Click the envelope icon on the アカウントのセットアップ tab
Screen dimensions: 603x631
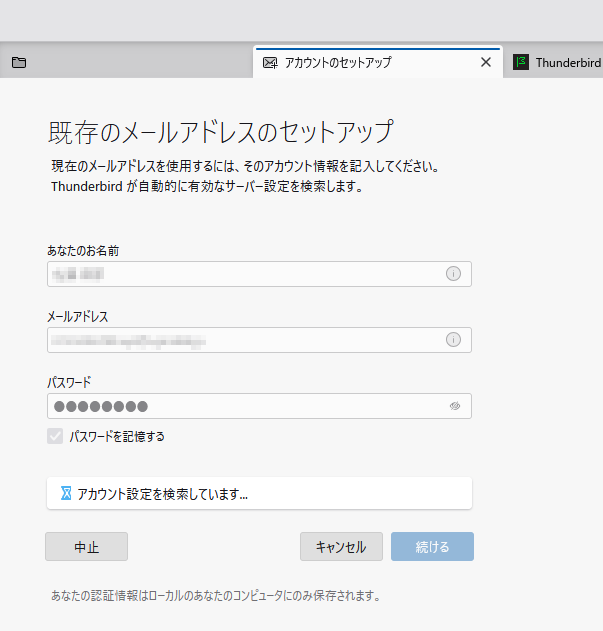(269, 62)
